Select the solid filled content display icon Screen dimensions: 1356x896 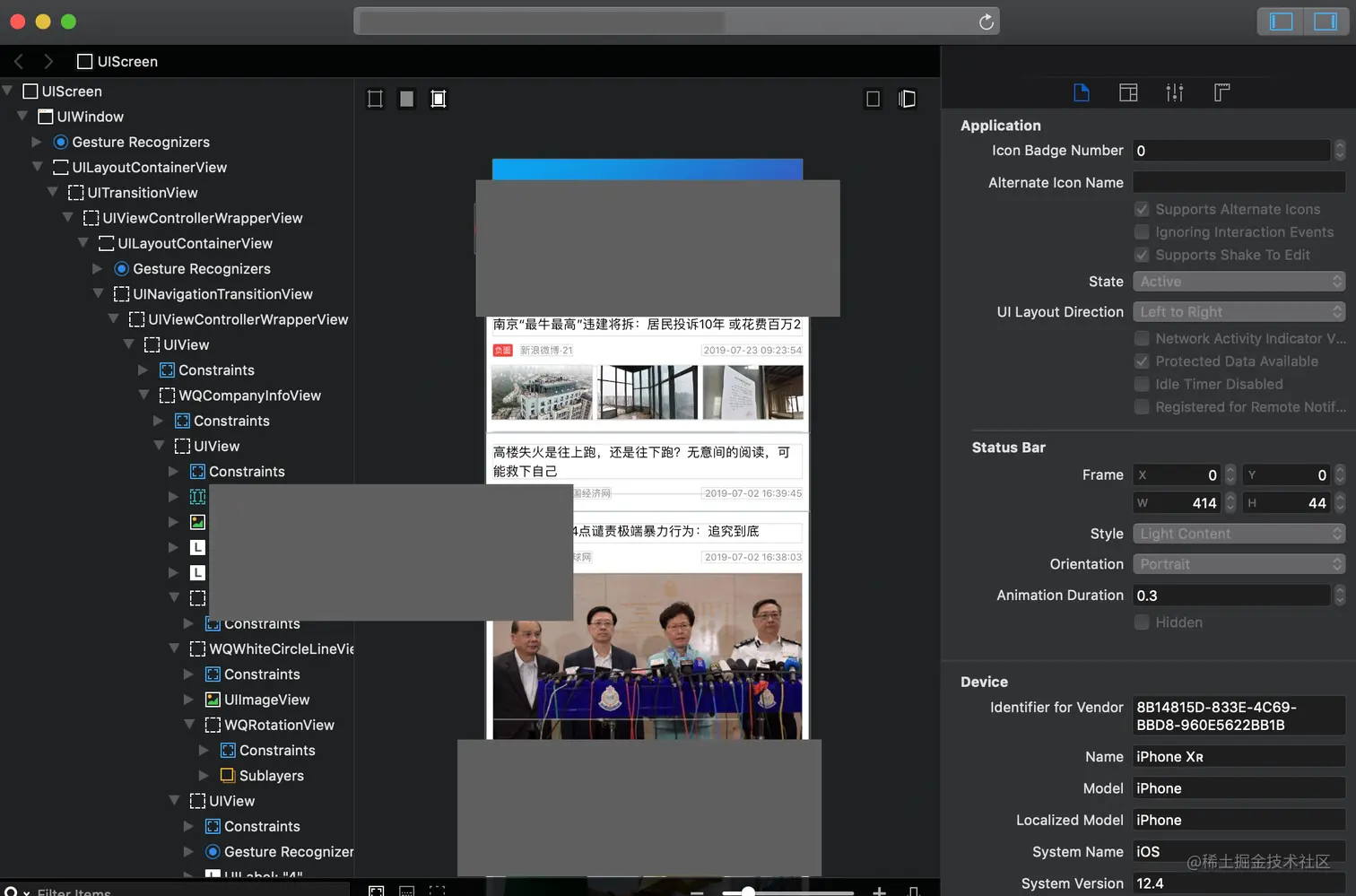click(407, 99)
